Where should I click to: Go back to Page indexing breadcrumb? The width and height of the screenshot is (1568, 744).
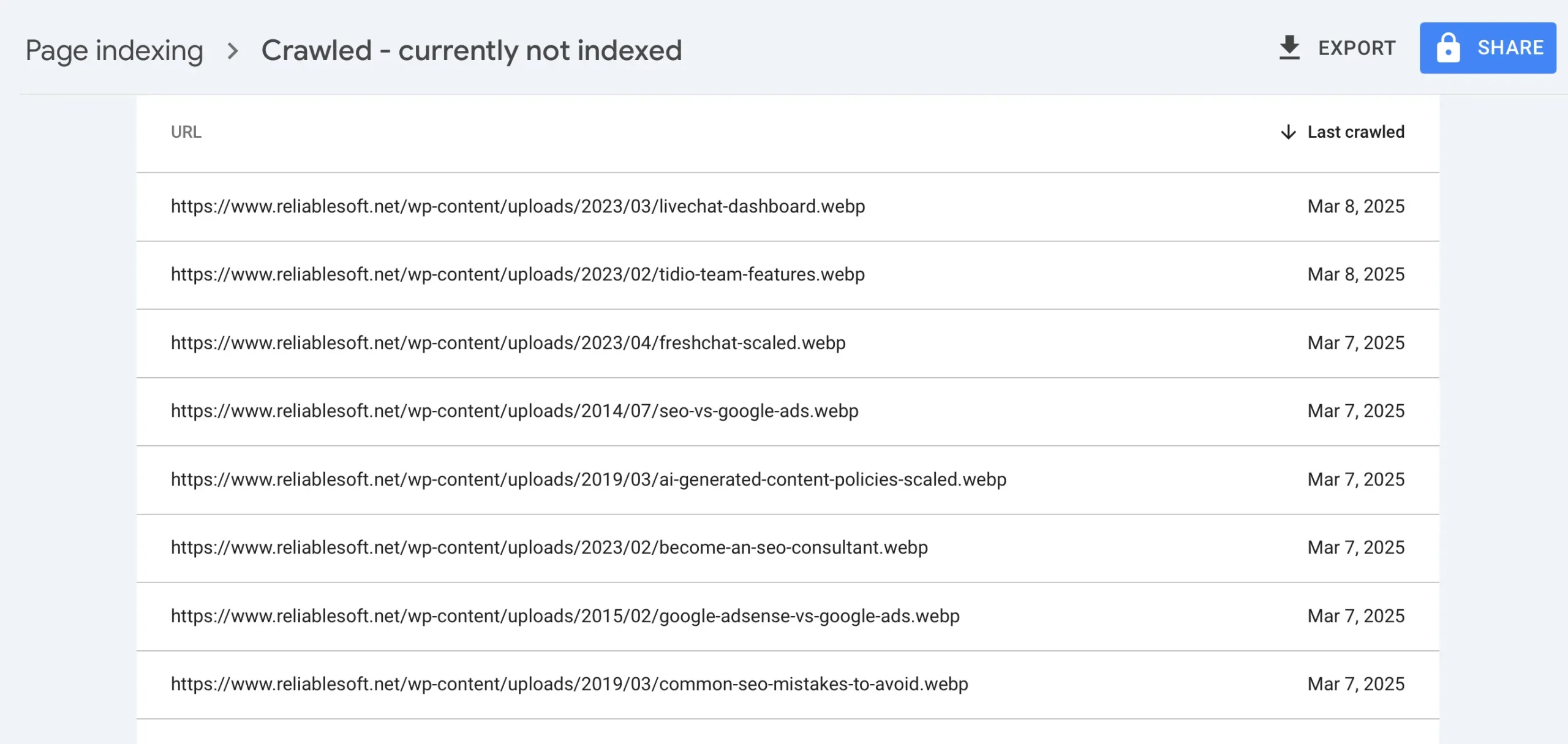[x=114, y=50]
